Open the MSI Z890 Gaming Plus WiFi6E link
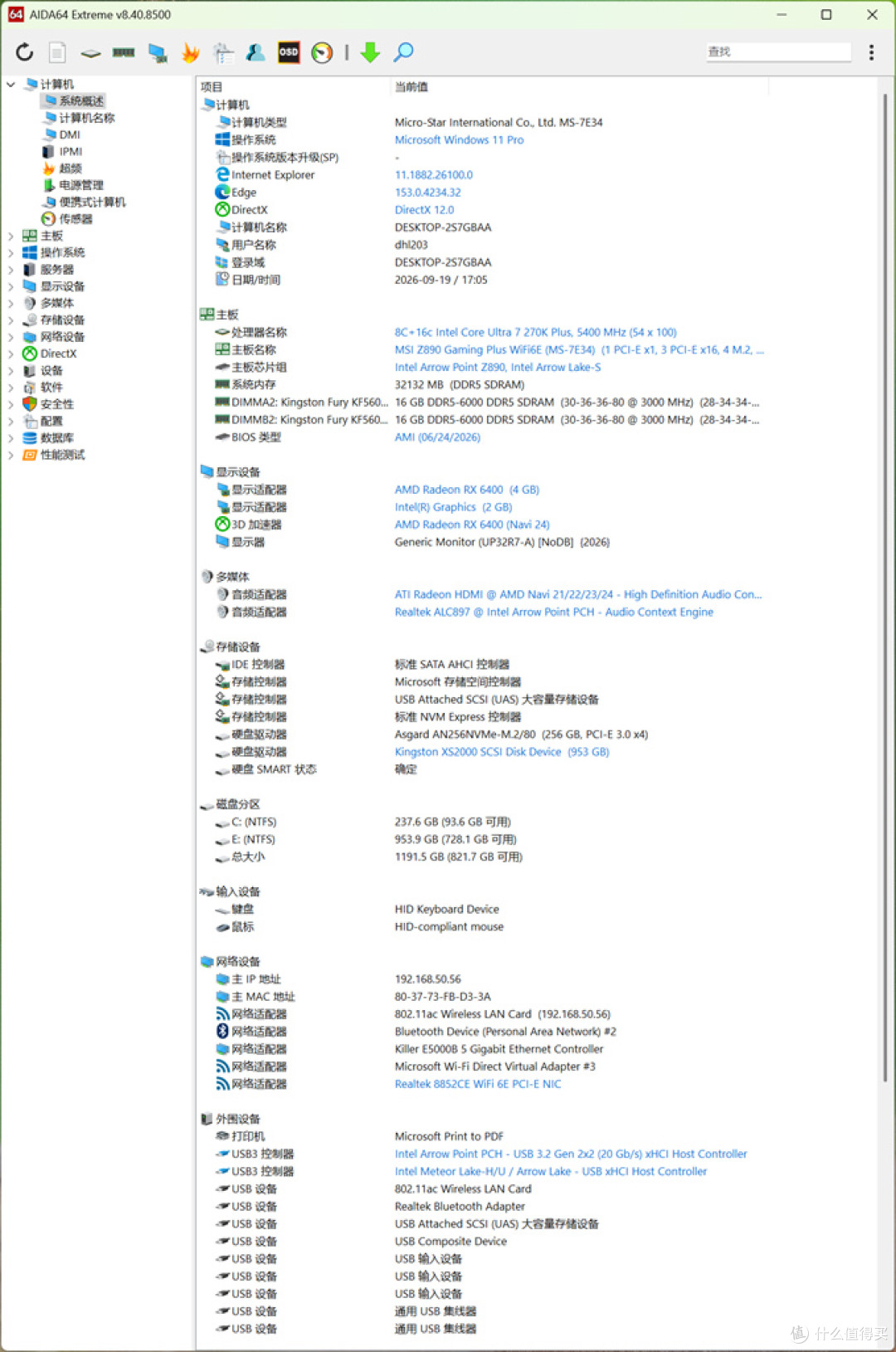Viewport: 896px width, 1352px height. pyautogui.click(x=579, y=349)
